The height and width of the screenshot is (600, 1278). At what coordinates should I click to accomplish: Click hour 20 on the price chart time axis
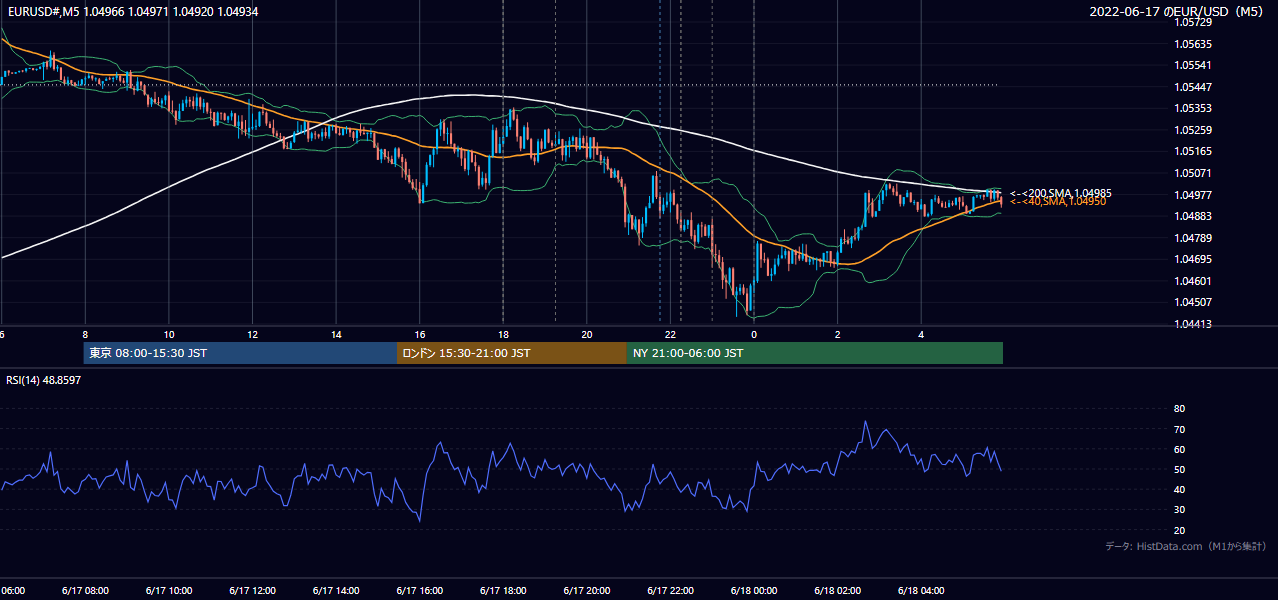coord(587,334)
